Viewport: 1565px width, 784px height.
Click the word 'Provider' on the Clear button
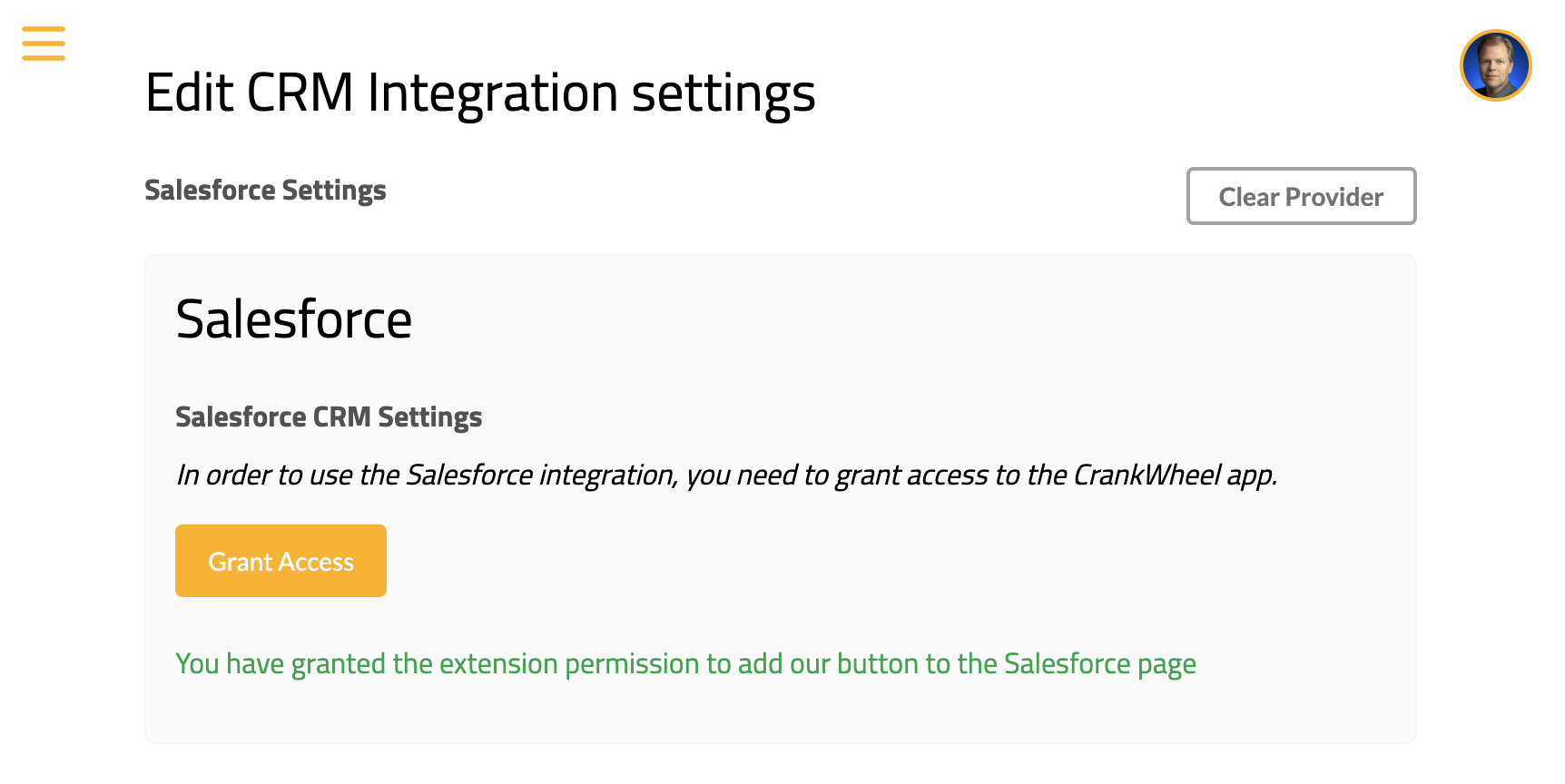click(x=1334, y=197)
